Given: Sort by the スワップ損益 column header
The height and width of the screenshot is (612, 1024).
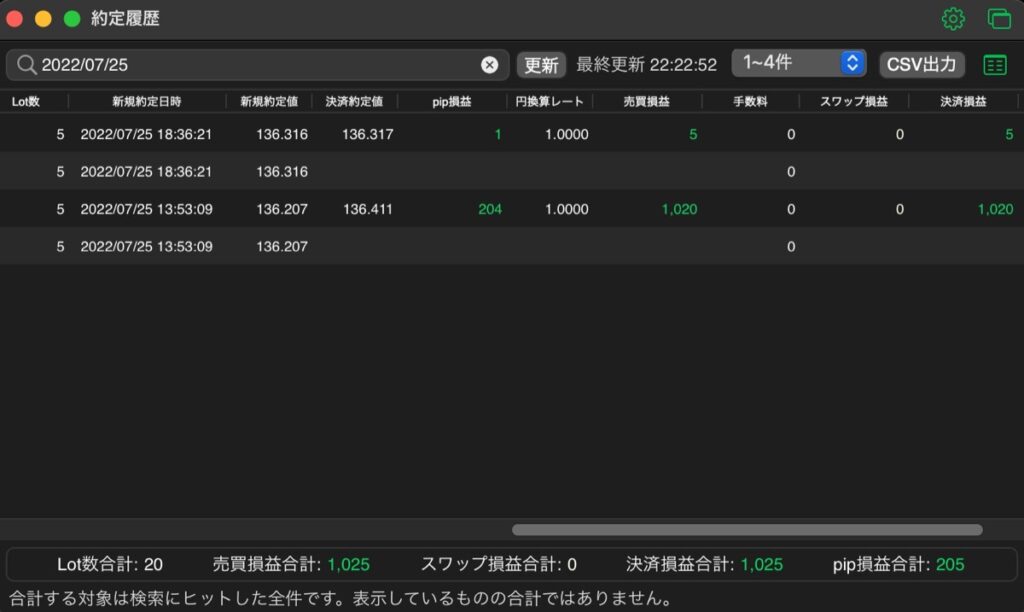Looking at the screenshot, I should point(854,101).
